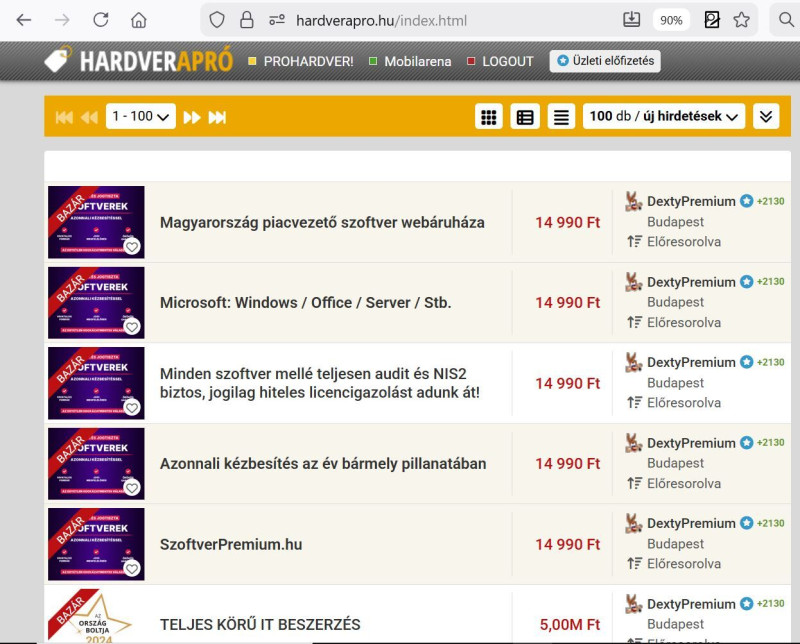Favorite the Microsoft: Windows ad with heart
Screen dimensions: 800x644
tap(132, 327)
